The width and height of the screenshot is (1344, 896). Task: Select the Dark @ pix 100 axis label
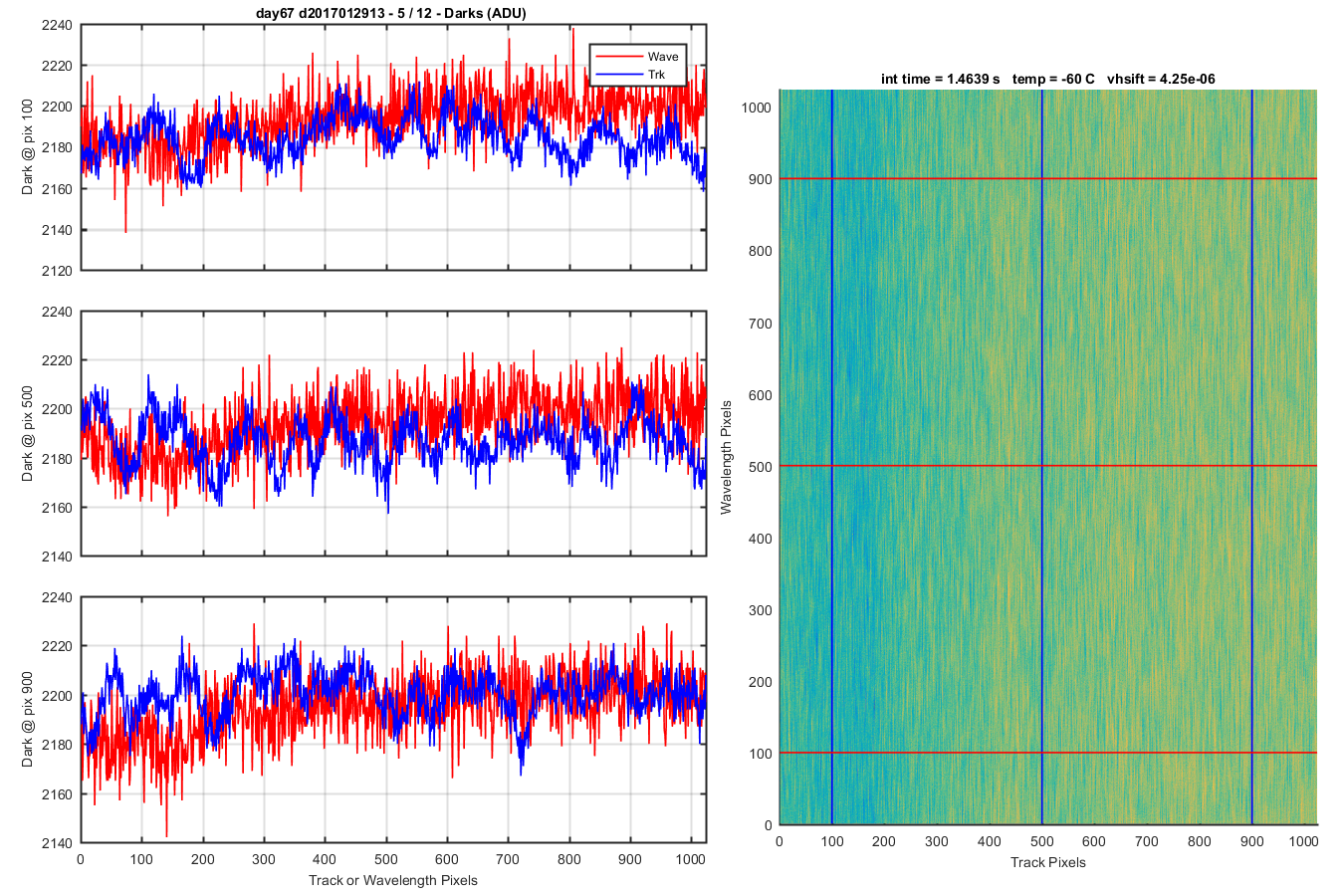pos(28,146)
